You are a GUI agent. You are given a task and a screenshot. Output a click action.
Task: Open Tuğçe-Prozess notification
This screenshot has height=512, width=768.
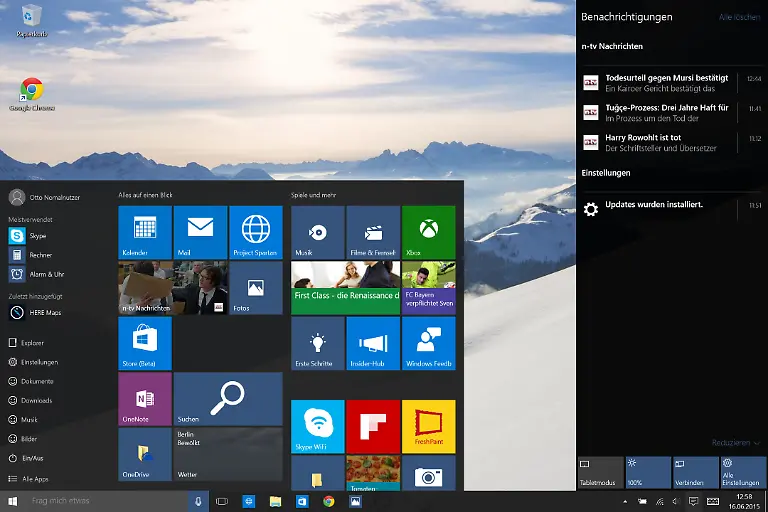click(x=672, y=113)
